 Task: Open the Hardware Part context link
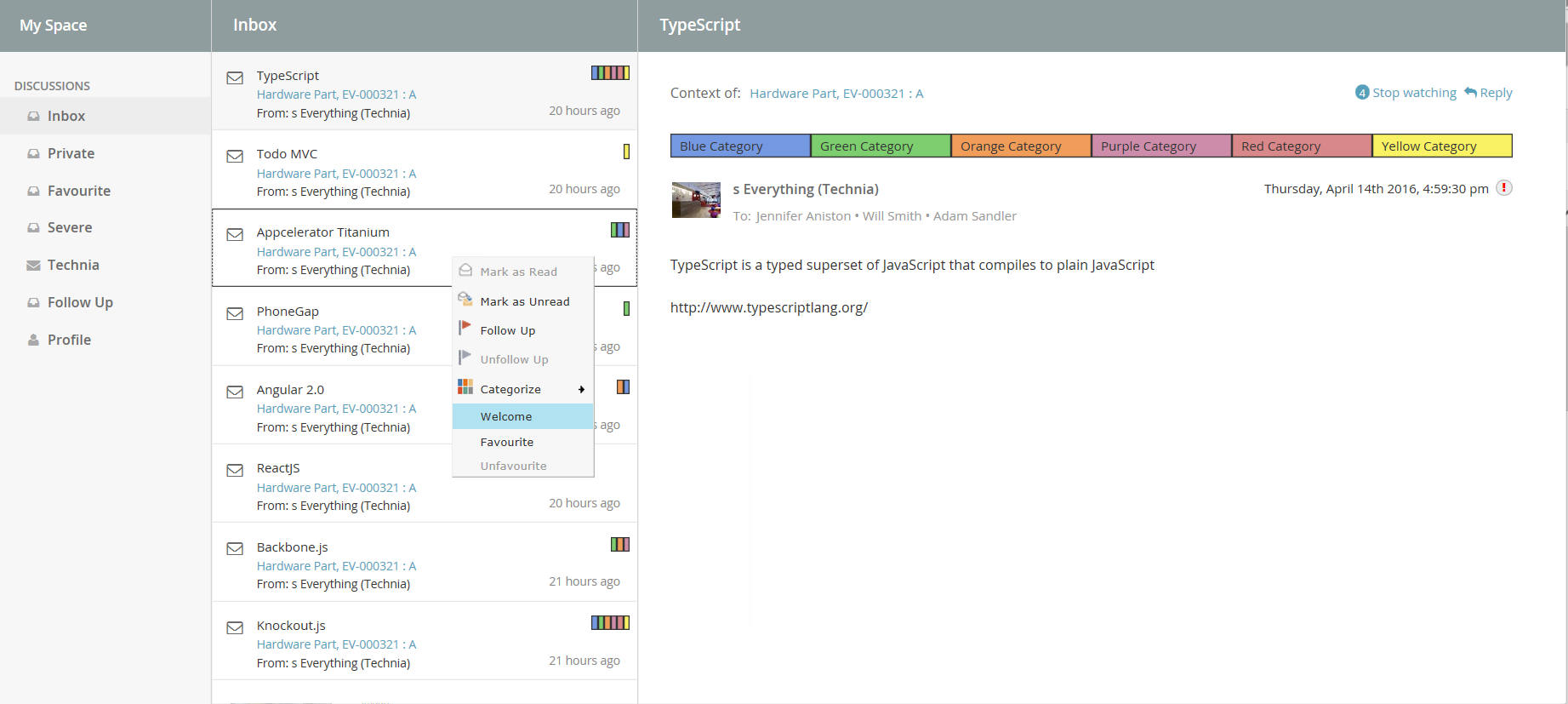835,94
